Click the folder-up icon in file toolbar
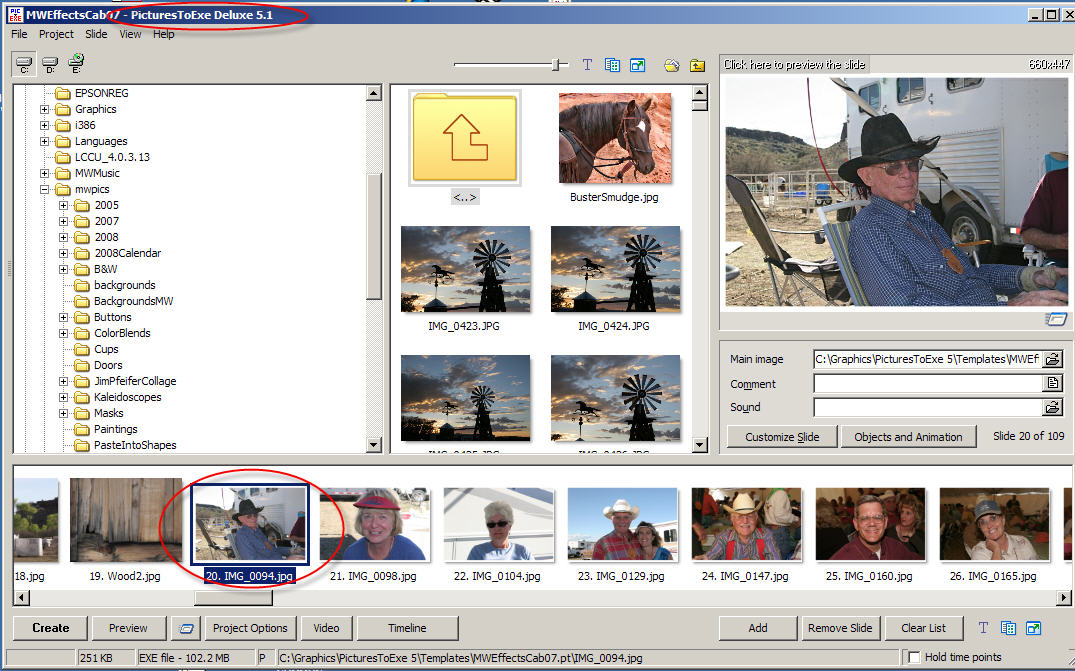 697,65
